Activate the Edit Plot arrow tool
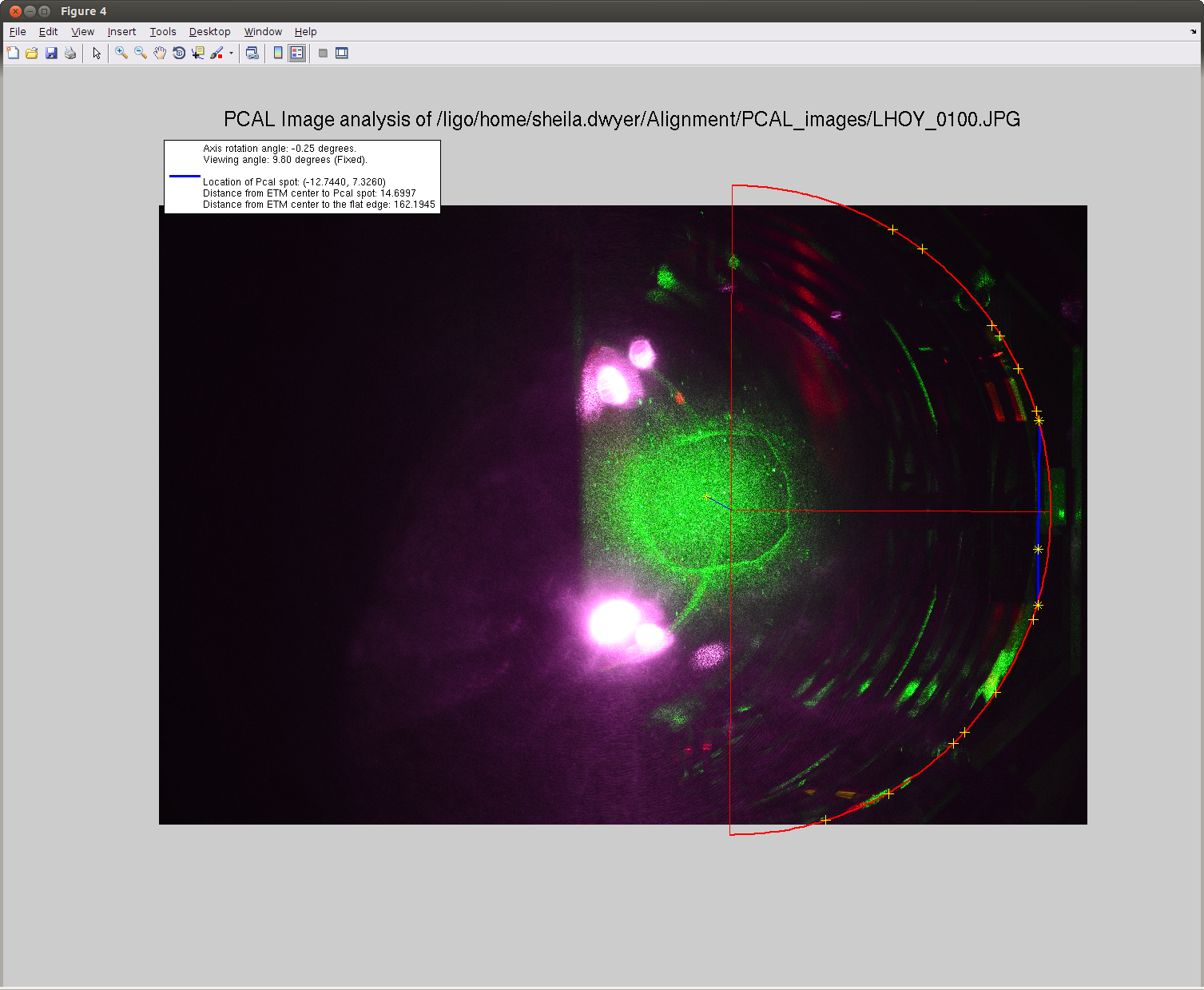Viewport: 1204px width, 990px height. point(97,54)
